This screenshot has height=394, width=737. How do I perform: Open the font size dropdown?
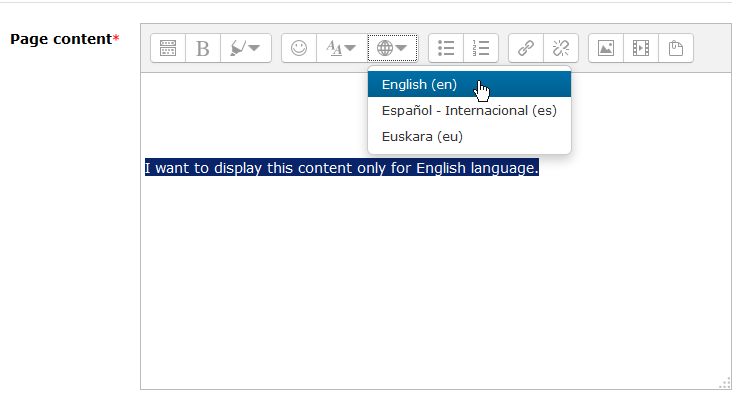pos(342,48)
